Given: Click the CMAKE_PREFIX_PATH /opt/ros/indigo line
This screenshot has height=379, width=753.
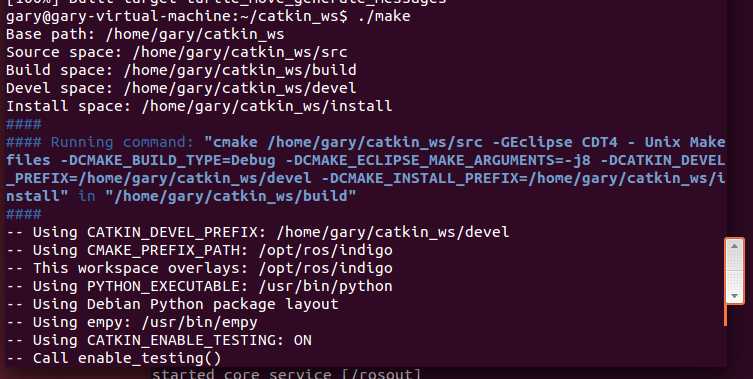Looking at the screenshot, I should [199, 250].
